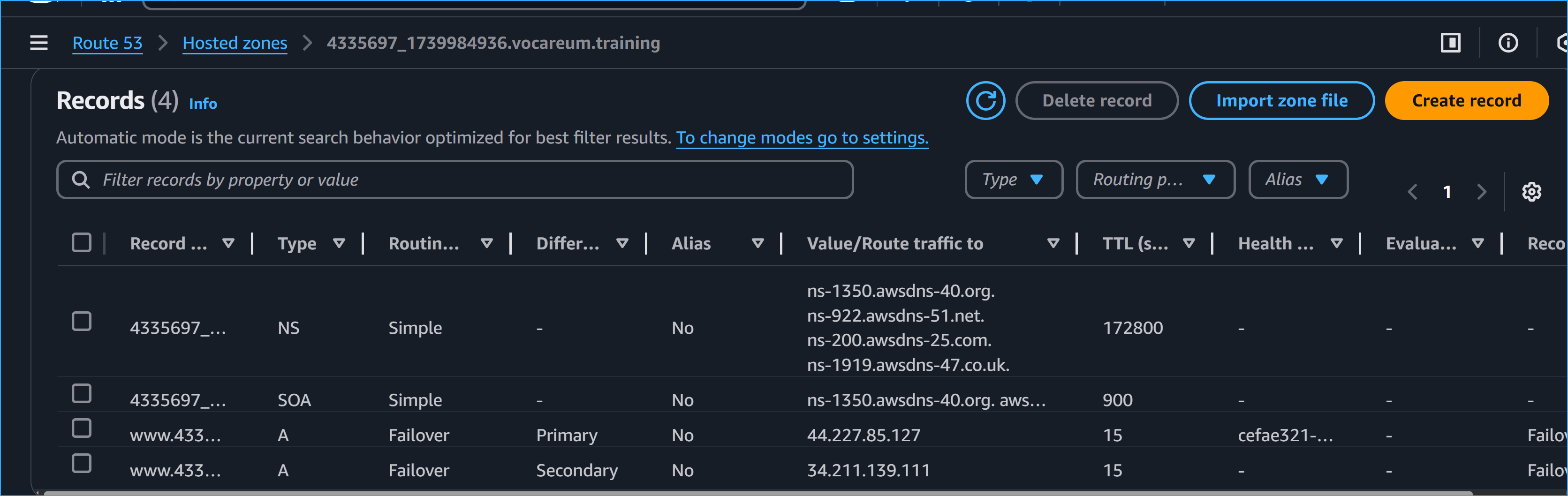
Task: Expand the Alias filter dropdown
Action: 1298,180
